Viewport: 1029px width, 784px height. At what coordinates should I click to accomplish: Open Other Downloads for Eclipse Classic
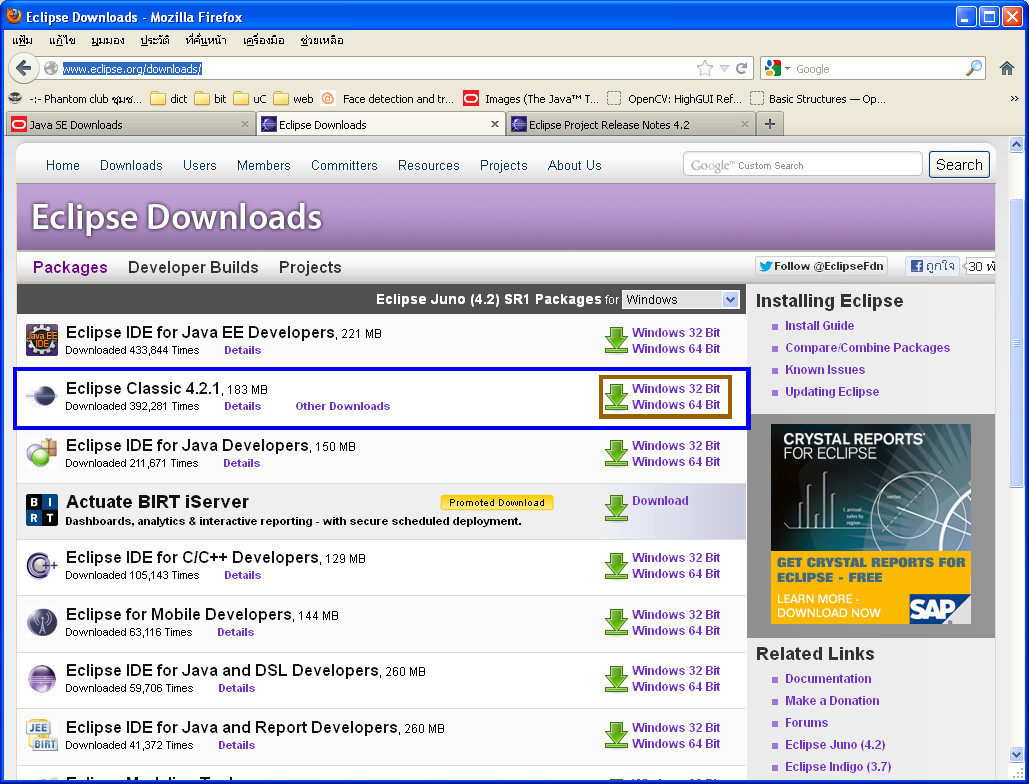(343, 406)
